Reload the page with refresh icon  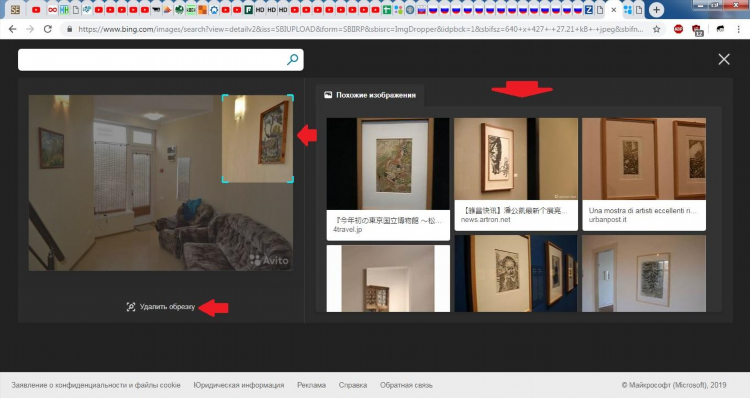[48, 29]
